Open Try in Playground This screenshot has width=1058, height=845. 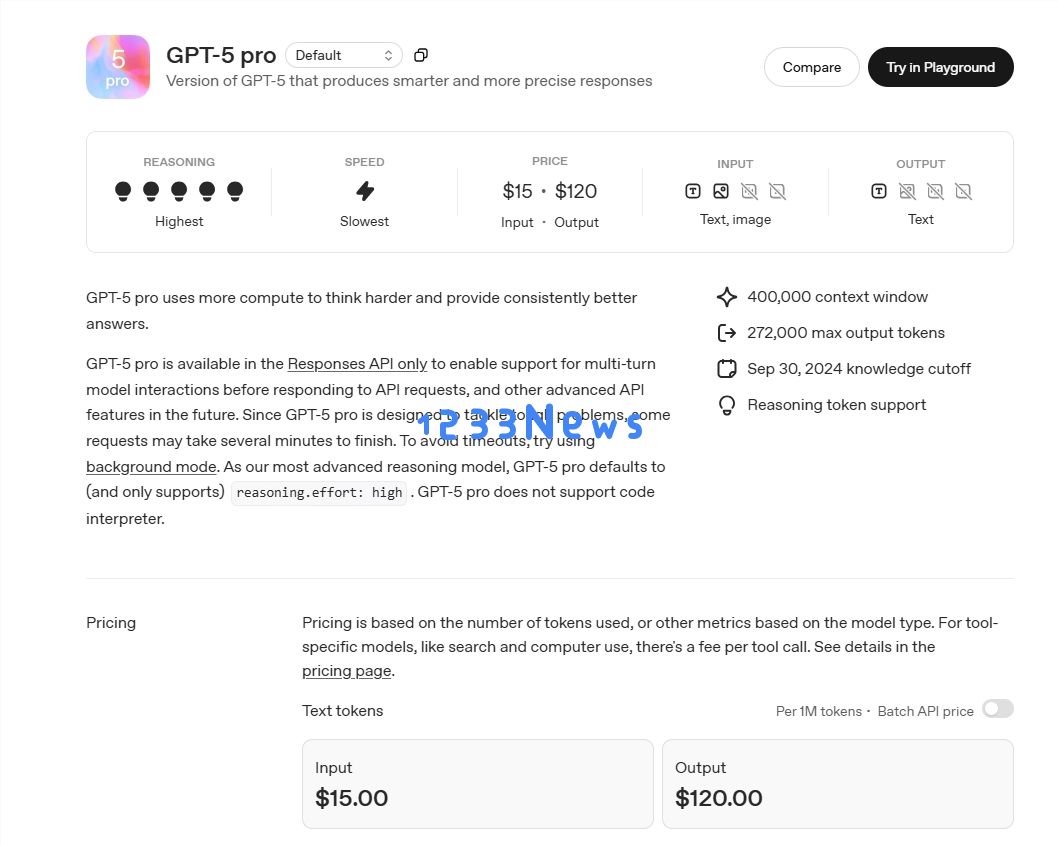coord(940,67)
